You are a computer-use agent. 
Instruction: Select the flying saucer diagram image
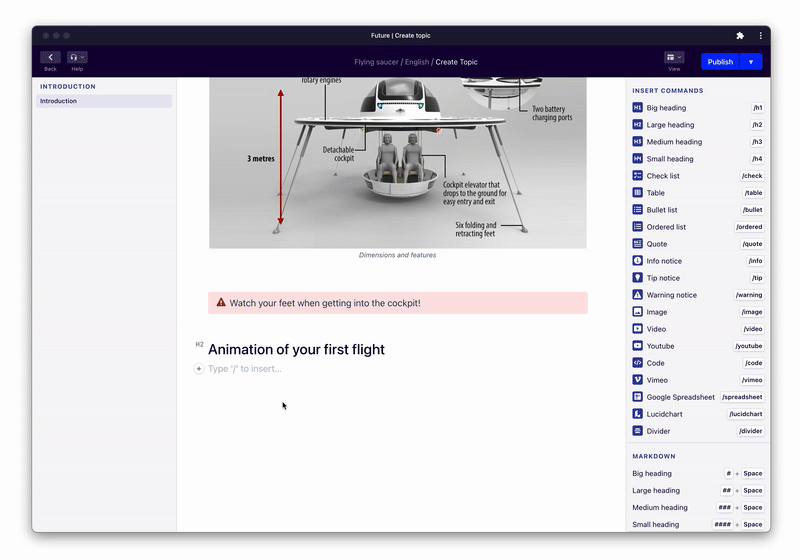click(397, 163)
